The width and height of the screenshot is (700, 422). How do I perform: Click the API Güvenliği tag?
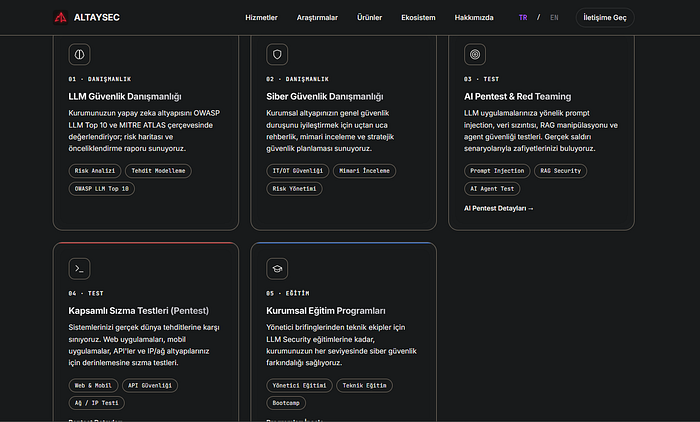tap(150, 385)
